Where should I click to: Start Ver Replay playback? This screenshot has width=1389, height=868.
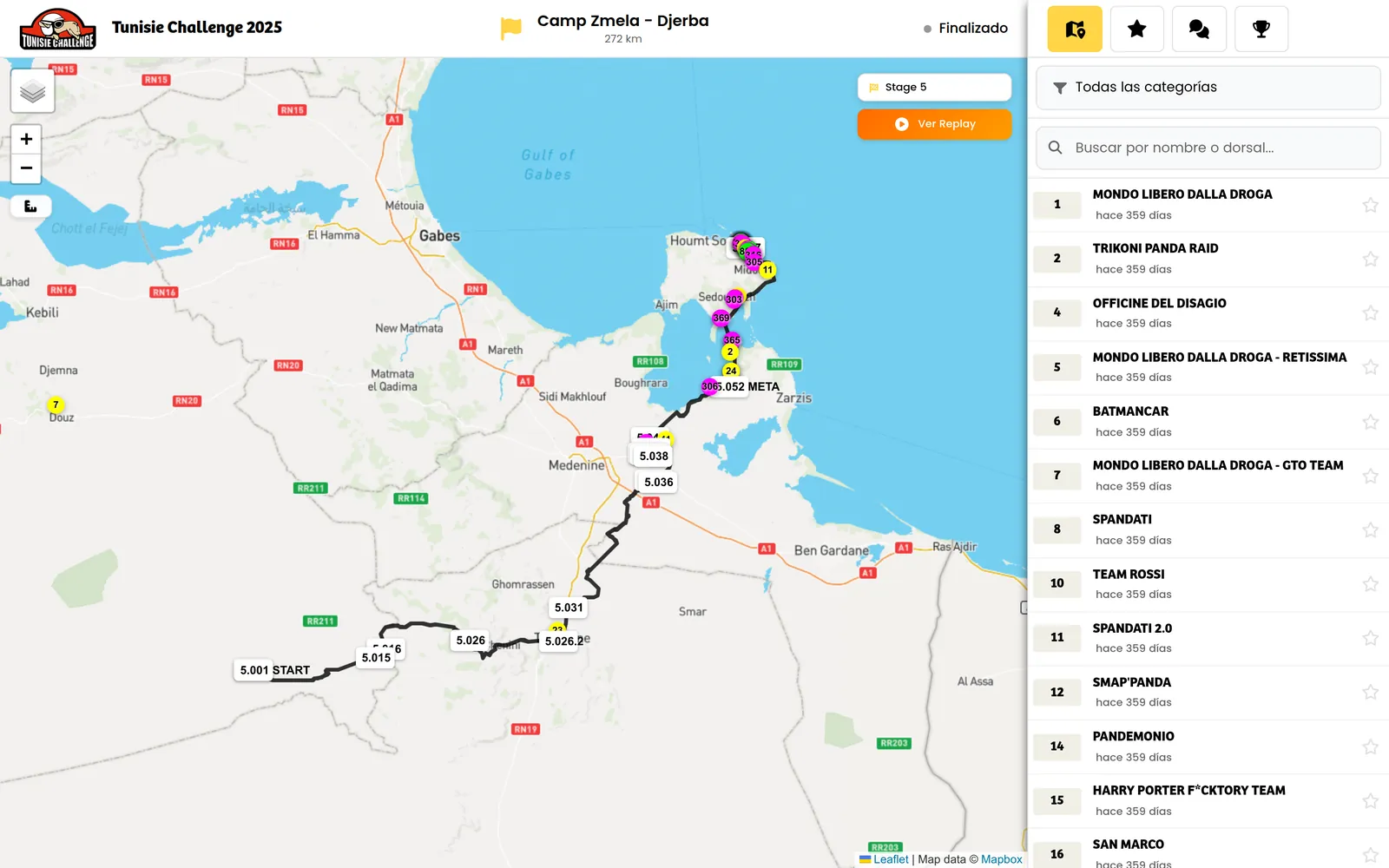[934, 124]
